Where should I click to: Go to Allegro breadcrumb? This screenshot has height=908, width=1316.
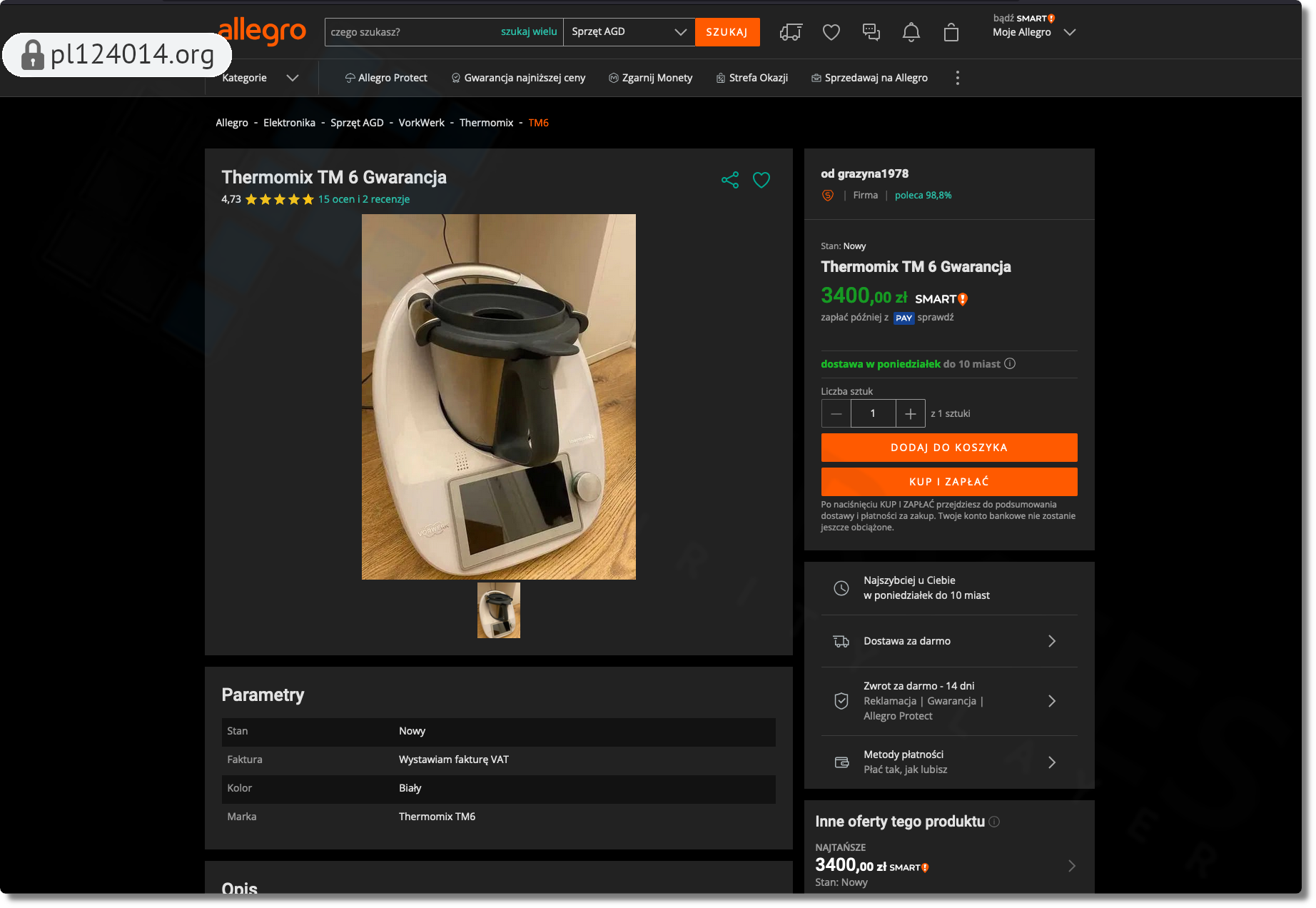[232, 123]
